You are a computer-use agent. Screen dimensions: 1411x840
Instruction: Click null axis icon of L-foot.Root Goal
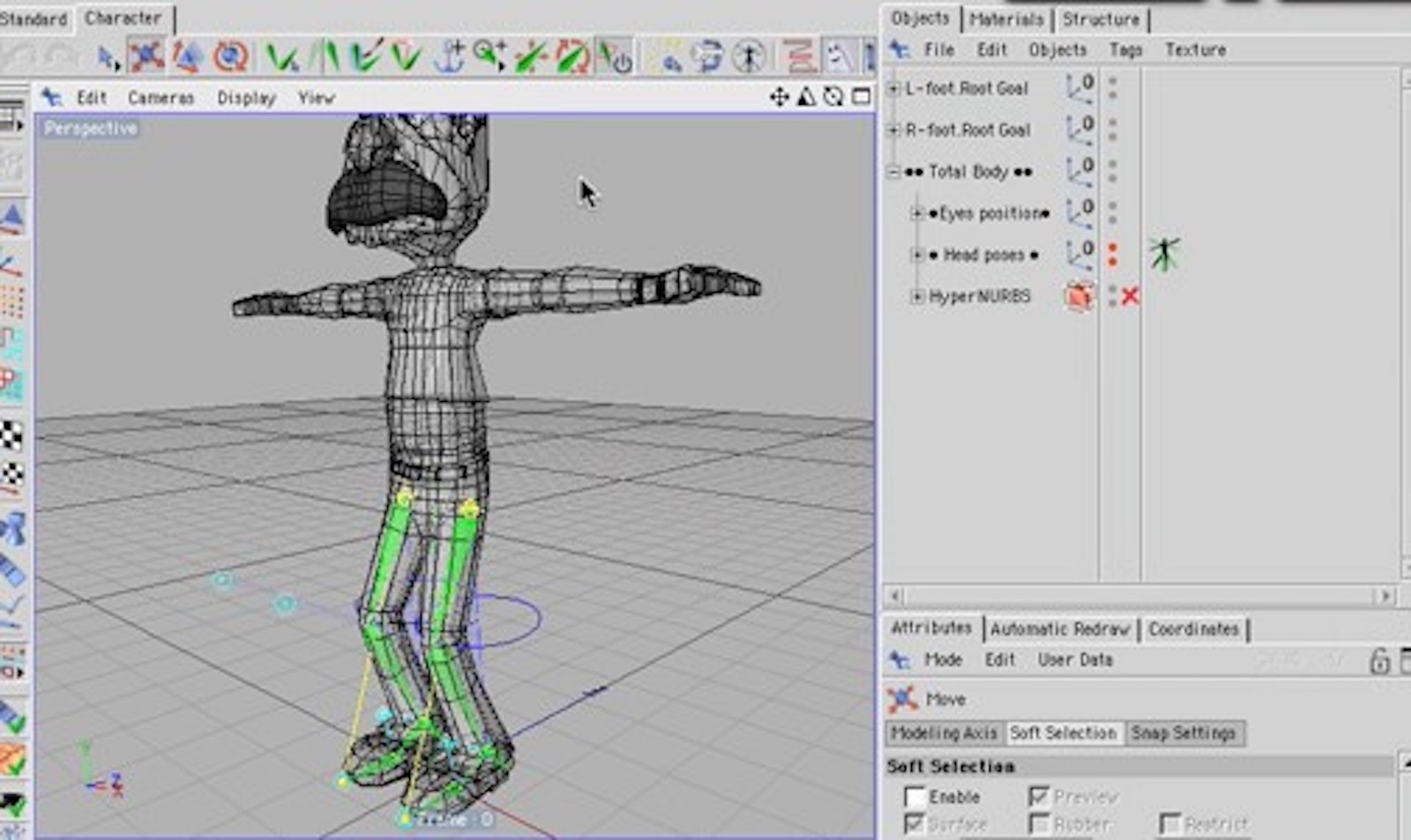click(x=1080, y=87)
